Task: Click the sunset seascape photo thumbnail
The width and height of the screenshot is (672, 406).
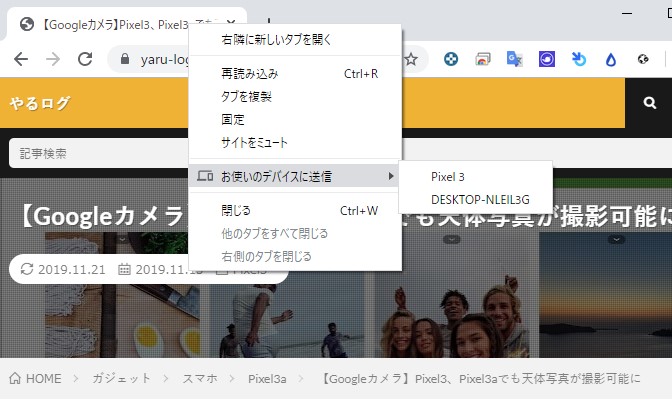Action: point(605,296)
